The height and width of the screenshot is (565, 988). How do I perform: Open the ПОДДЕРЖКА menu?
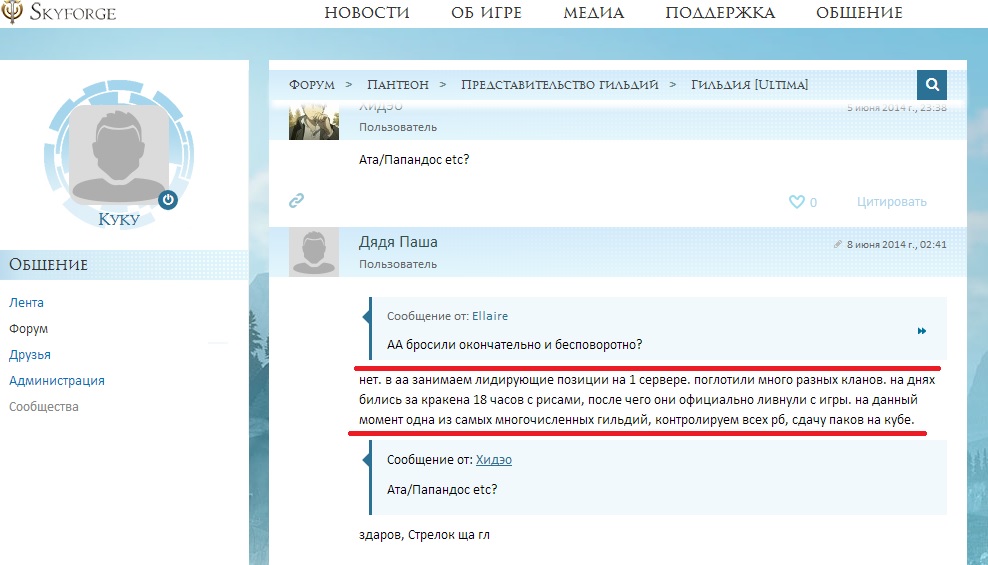(720, 13)
